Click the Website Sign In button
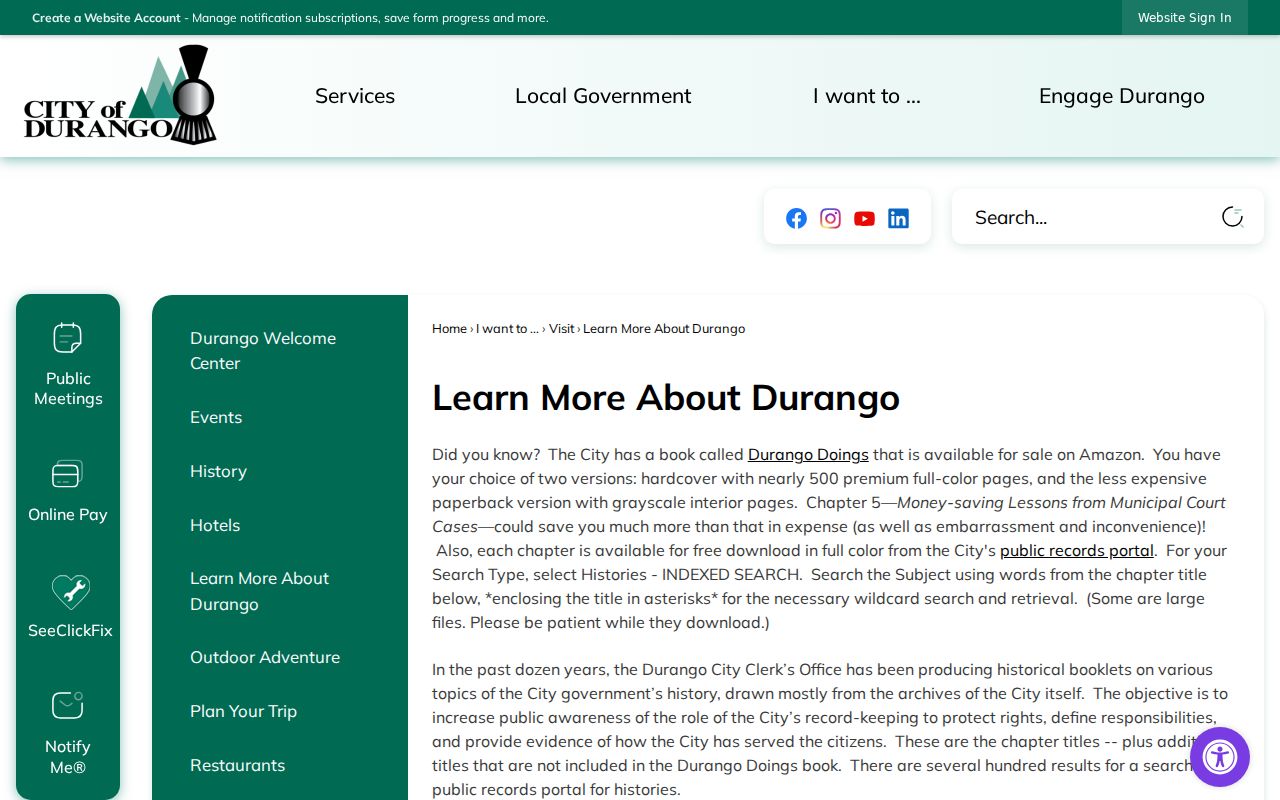The height and width of the screenshot is (800, 1280). pyautogui.click(x=1185, y=18)
